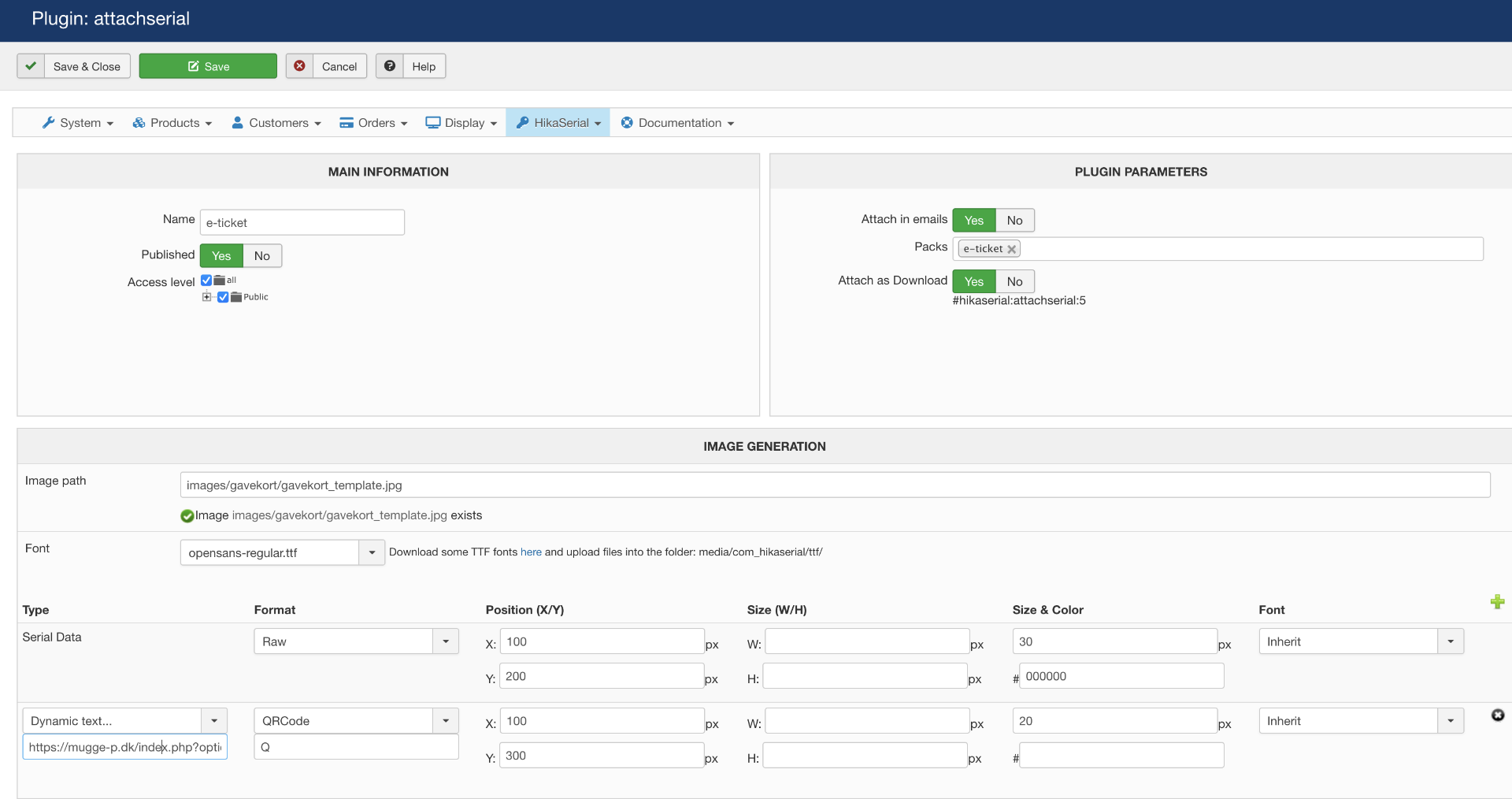Toggle the 'all' access level checkbox
The height and width of the screenshot is (799, 1512).
point(206,281)
